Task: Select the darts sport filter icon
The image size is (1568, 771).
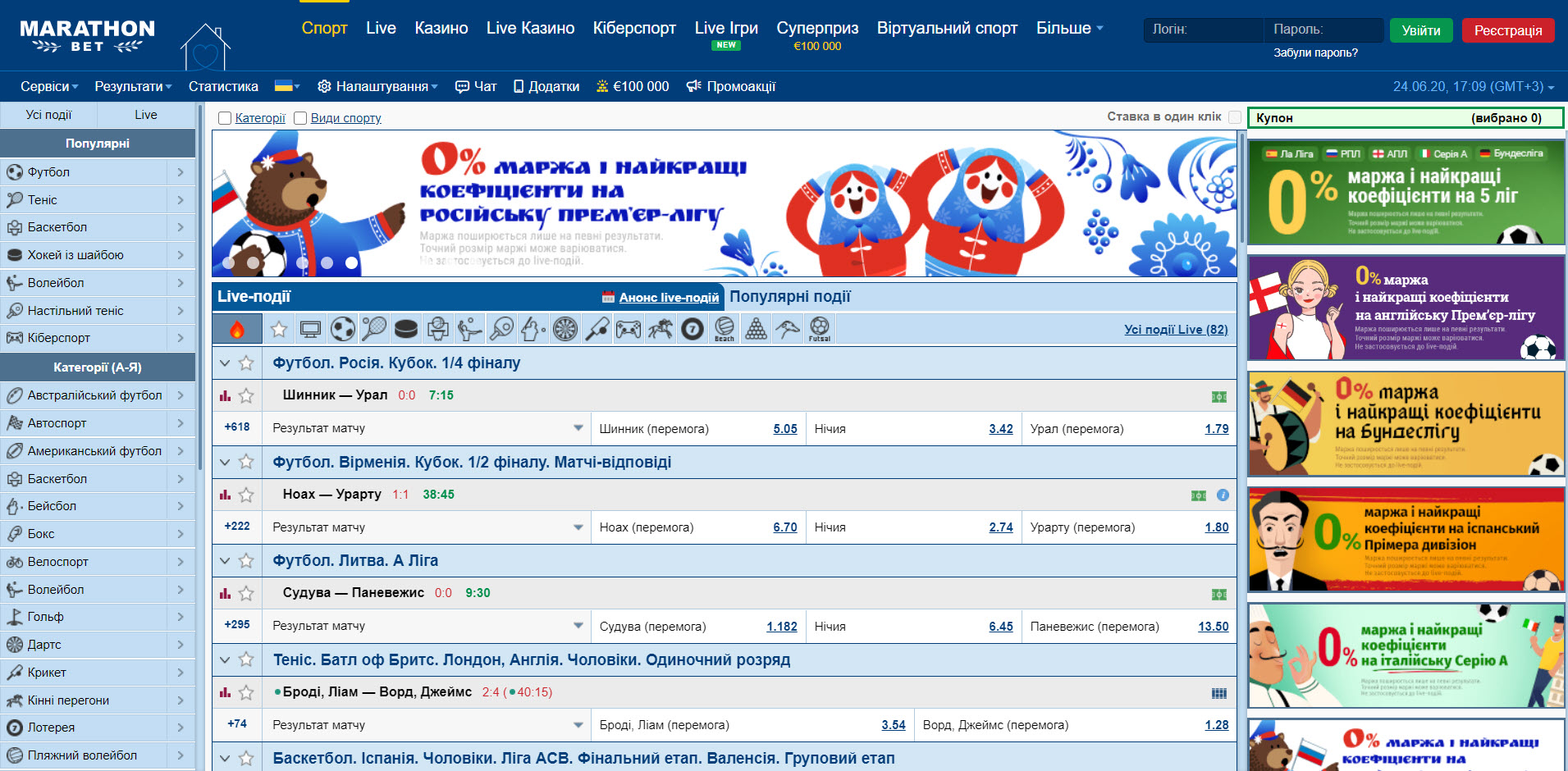Action: pos(565,329)
